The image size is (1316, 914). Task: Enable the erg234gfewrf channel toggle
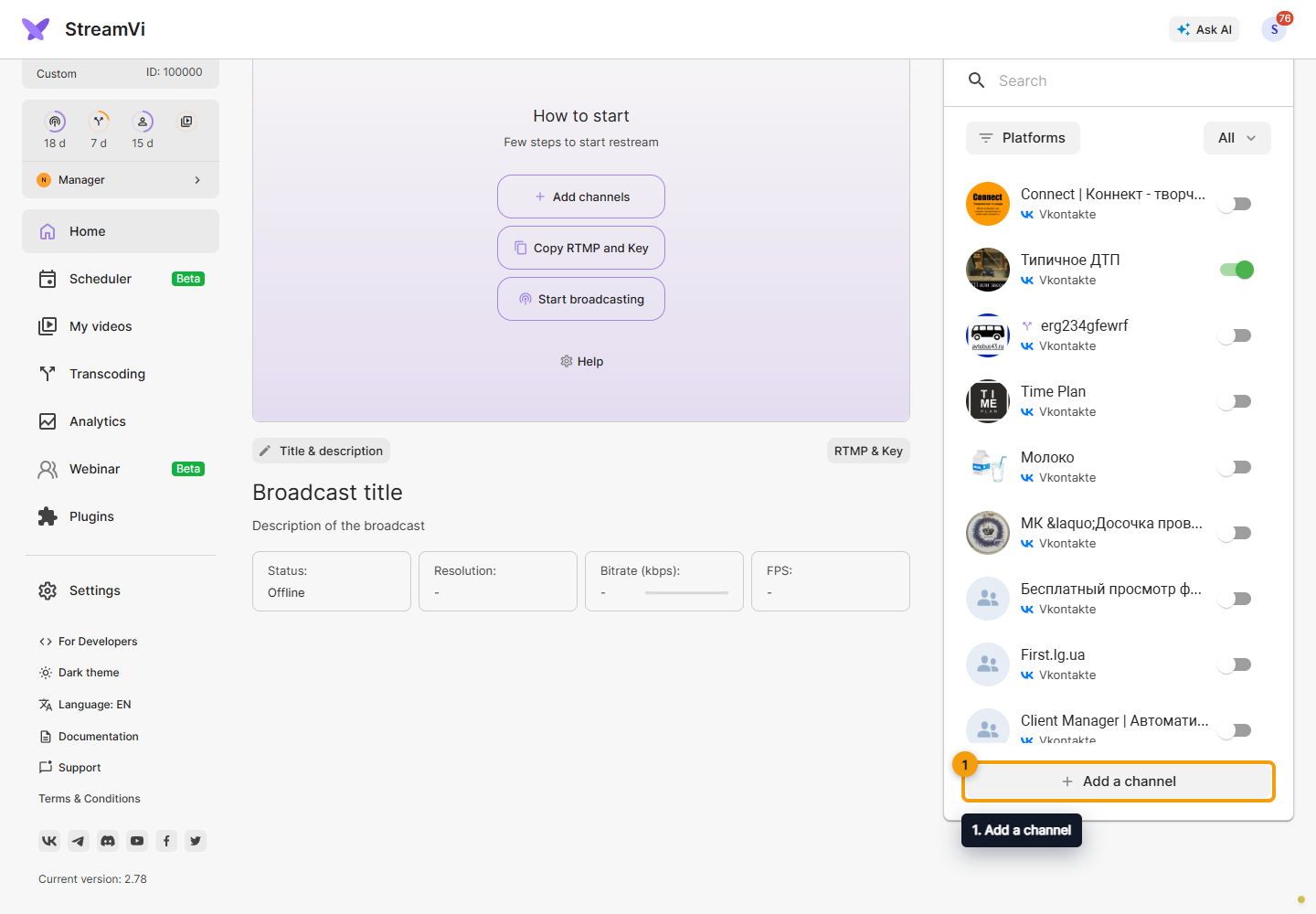pyautogui.click(x=1236, y=335)
